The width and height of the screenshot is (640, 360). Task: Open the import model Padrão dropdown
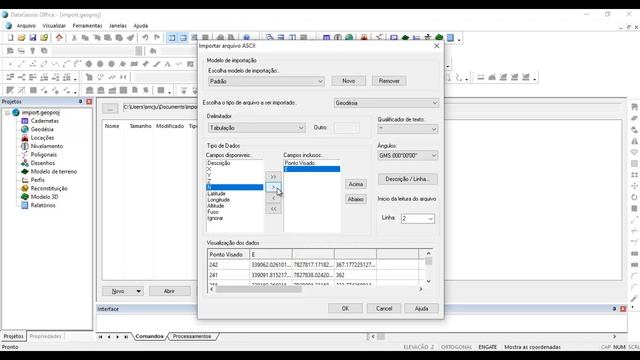(267, 81)
